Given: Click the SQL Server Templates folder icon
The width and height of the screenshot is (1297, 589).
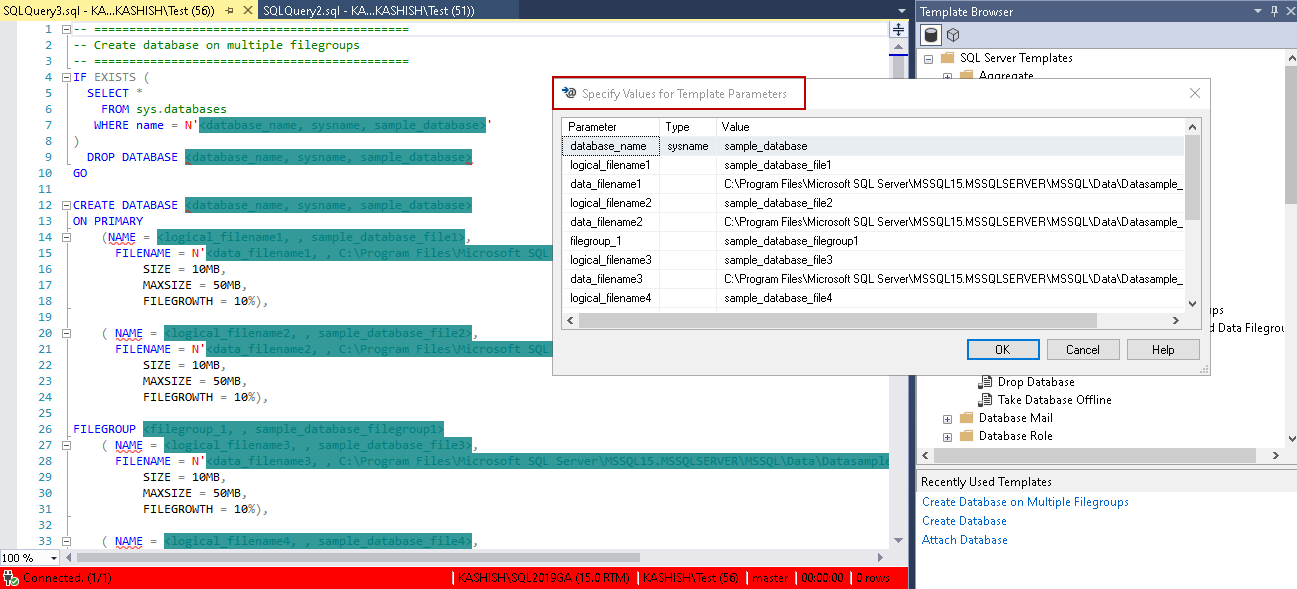Looking at the screenshot, I should point(947,58).
